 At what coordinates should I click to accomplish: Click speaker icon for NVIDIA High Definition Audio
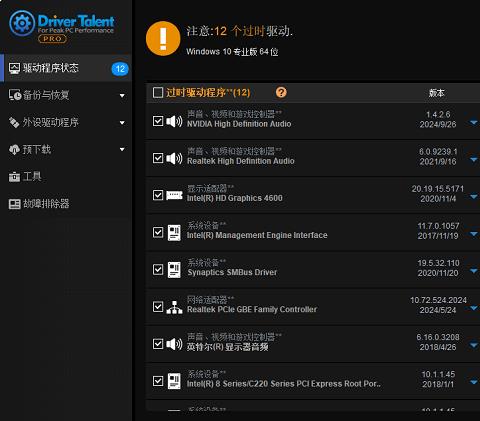(174, 121)
